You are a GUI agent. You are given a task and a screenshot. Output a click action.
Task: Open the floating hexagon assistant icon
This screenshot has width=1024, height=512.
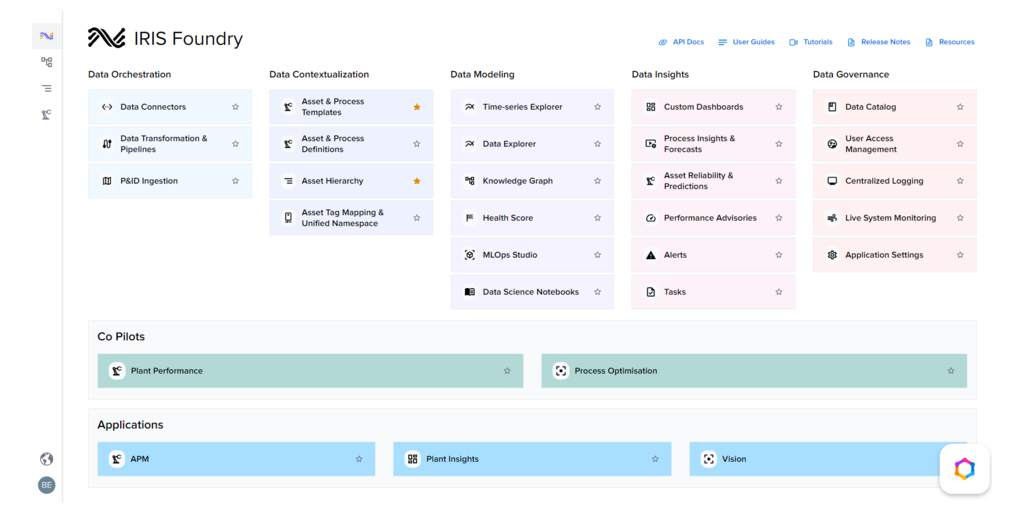(x=964, y=469)
